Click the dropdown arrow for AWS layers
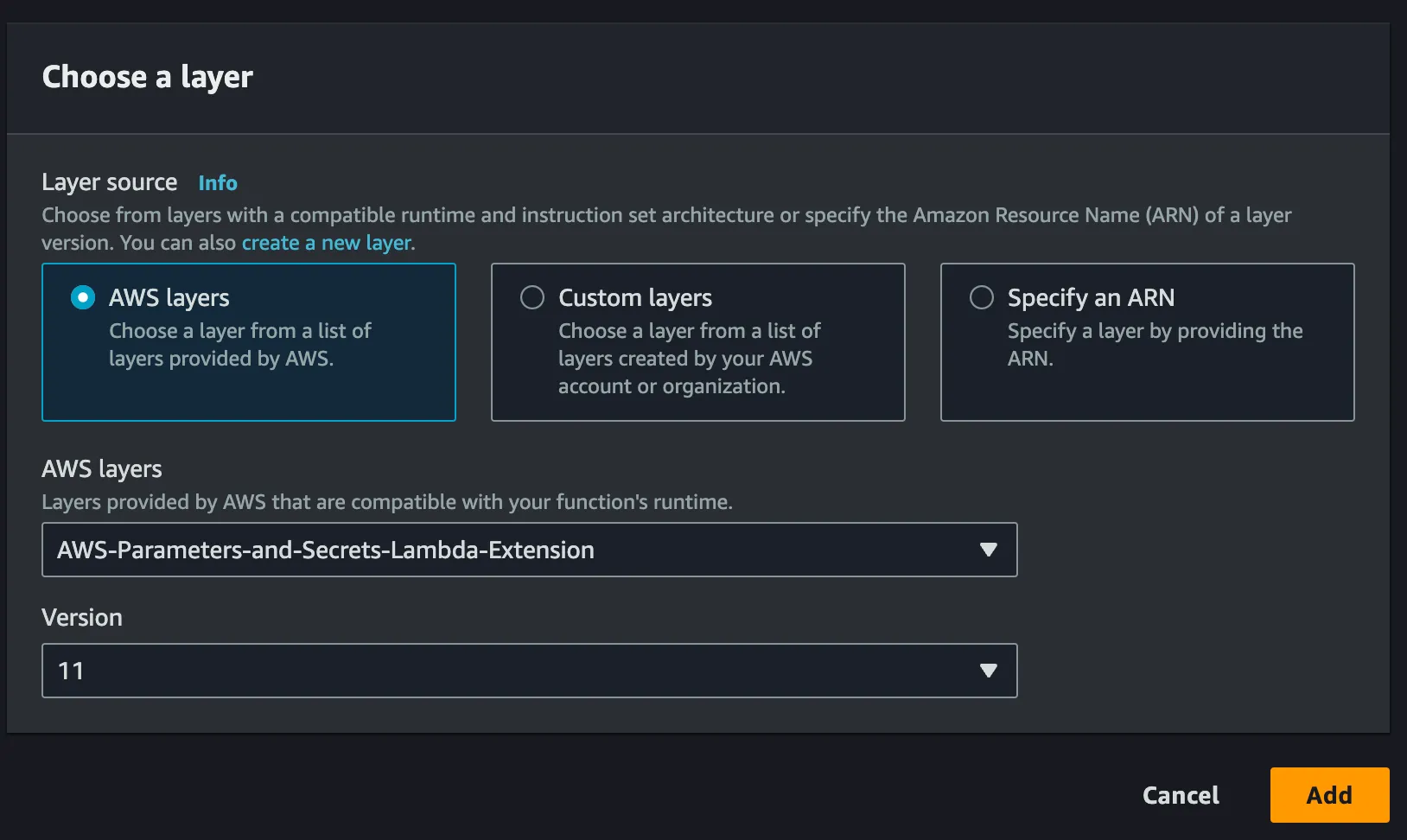 tap(989, 550)
